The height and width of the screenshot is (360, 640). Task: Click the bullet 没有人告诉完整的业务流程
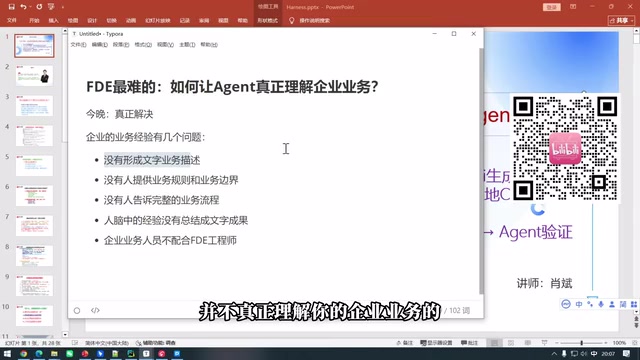[161, 200]
